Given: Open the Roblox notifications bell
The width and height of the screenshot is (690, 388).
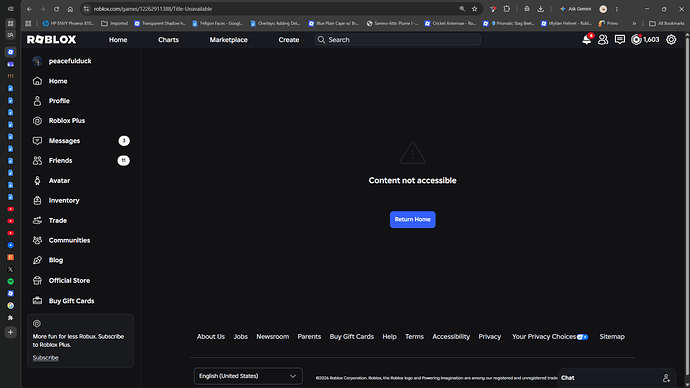Looking at the screenshot, I should pos(587,40).
